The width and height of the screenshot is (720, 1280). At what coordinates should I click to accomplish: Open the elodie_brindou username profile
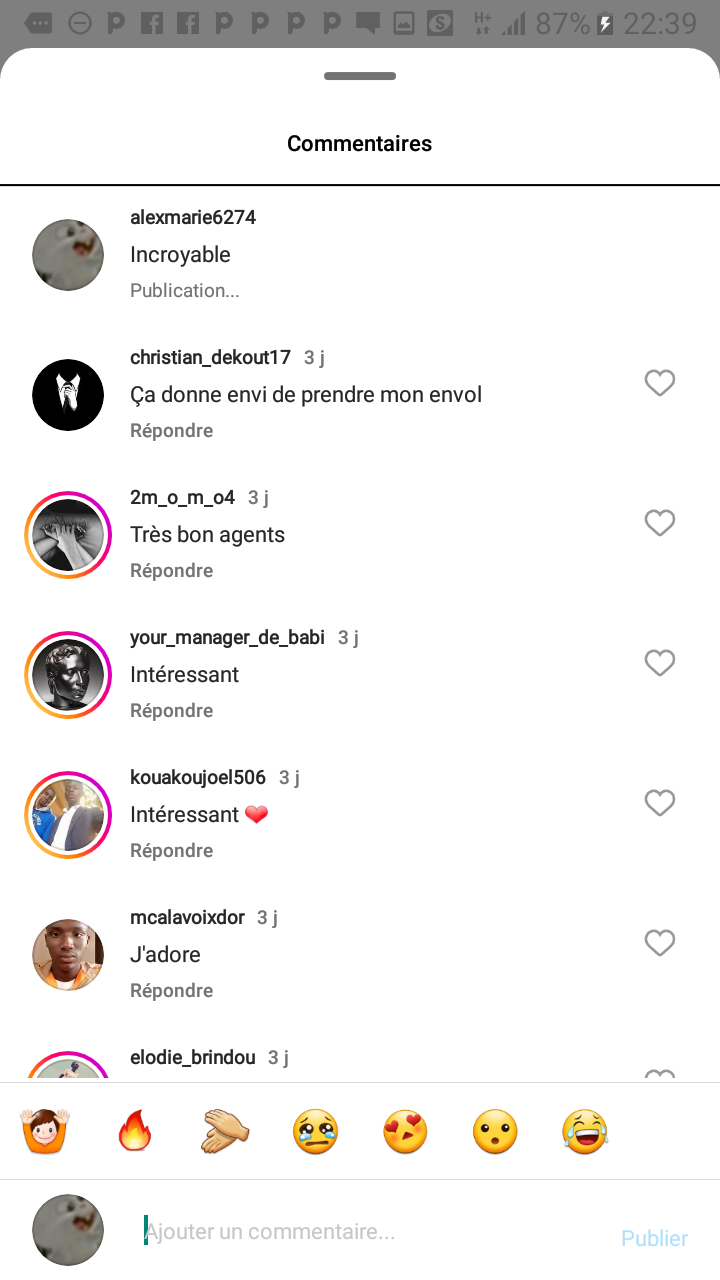pos(192,1057)
